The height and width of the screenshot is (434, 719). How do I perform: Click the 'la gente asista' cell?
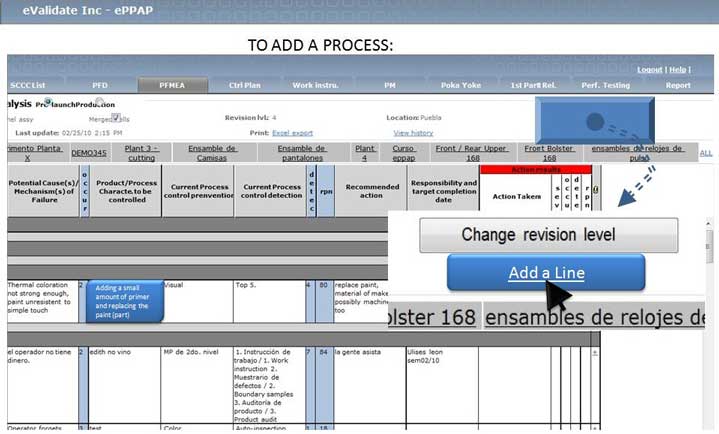pos(370,384)
